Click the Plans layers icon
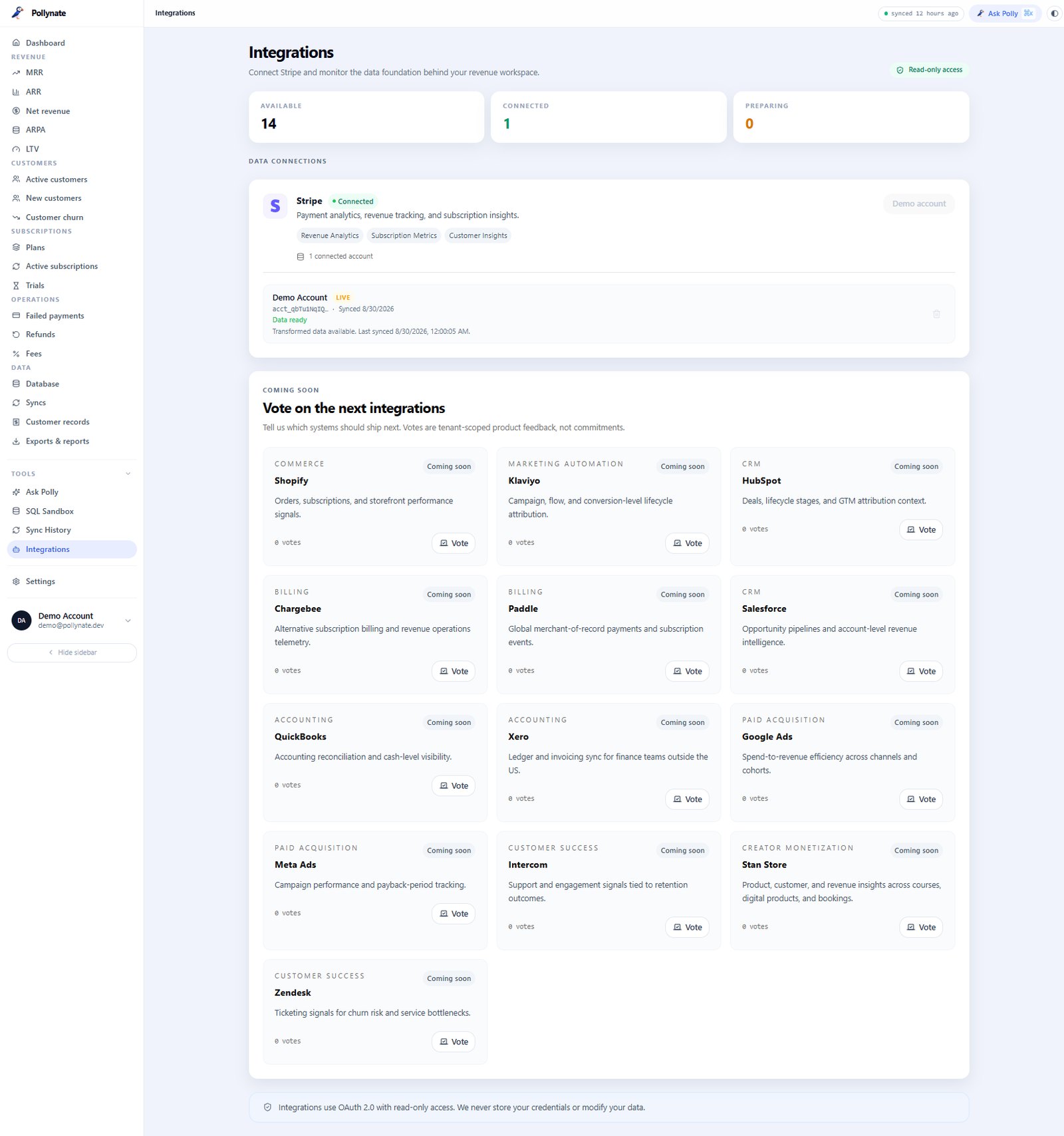1064x1136 pixels. [x=16, y=247]
